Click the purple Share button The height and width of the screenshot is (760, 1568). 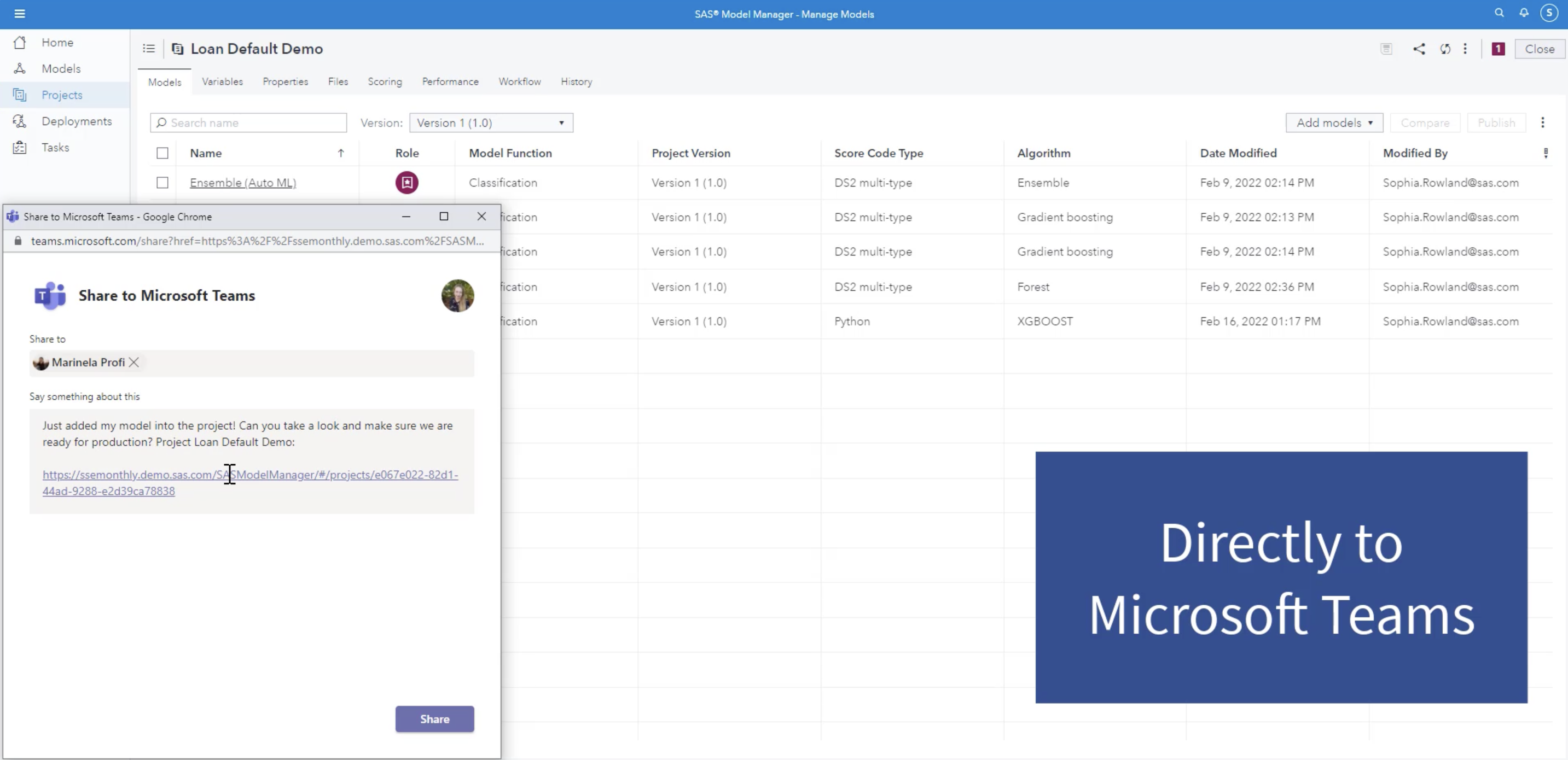(434, 718)
